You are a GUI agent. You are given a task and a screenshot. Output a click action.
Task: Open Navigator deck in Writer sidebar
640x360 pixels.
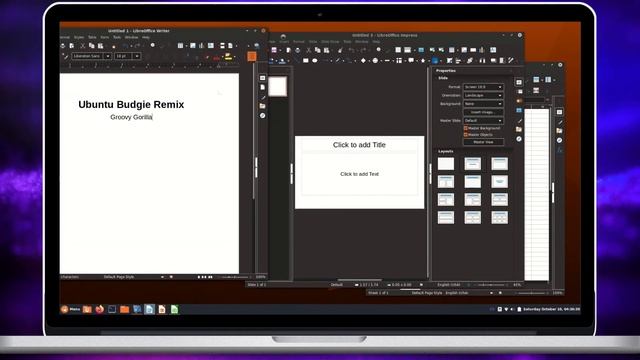click(262, 116)
